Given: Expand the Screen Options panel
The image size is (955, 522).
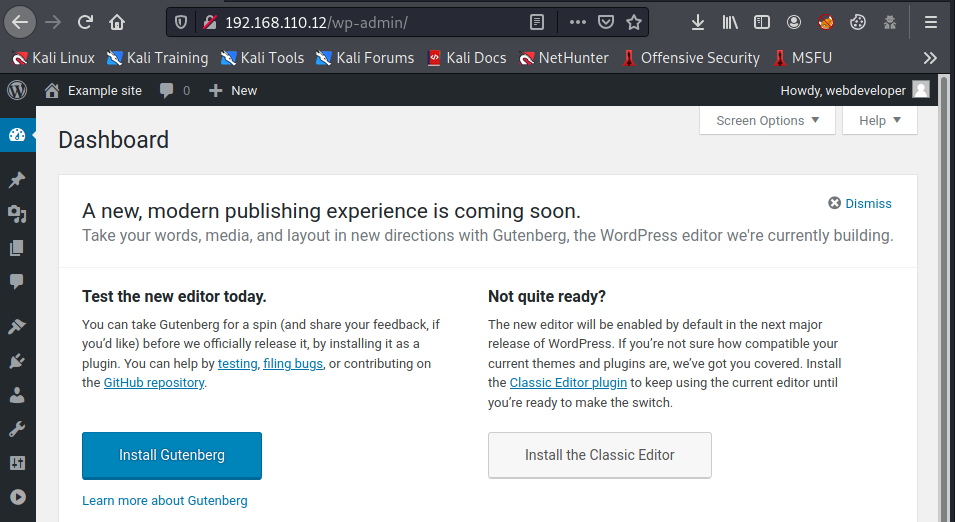Looking at the screenshot, I should pyautogui.click(x=767, y=121).
